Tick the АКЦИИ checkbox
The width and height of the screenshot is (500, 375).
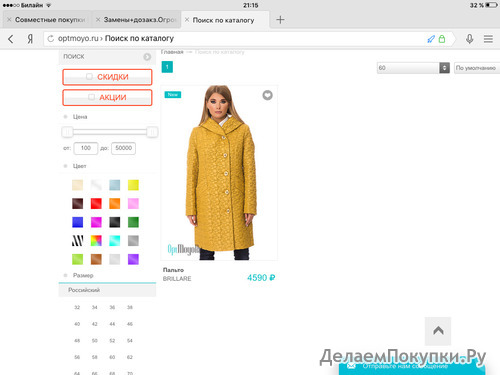tap(91, 97)
